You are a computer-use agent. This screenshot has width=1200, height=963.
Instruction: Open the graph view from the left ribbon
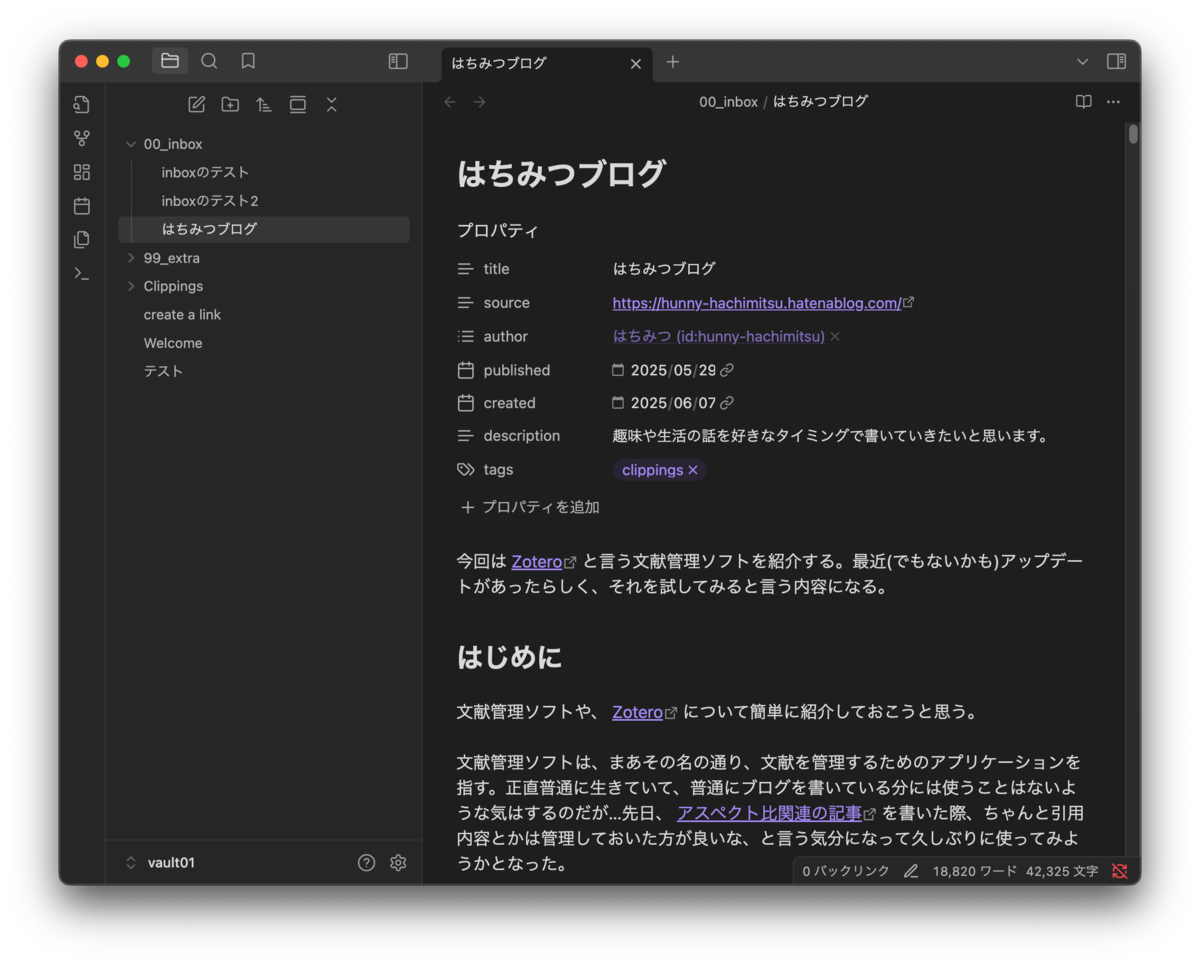81,138
